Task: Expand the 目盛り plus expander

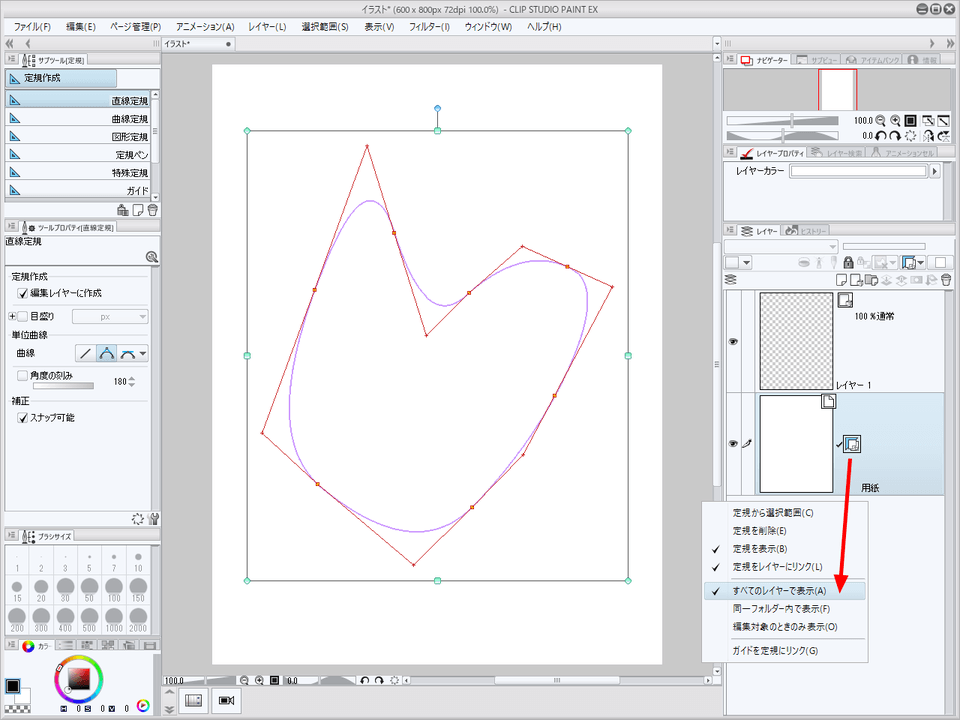Action: 12,317
